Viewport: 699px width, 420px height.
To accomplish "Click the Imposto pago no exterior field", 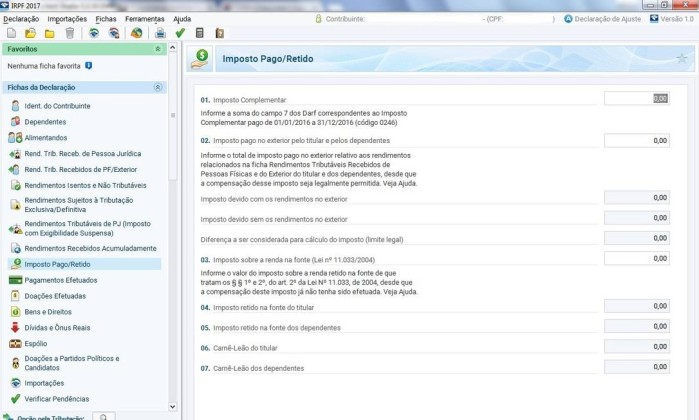I will coord(636,141).
